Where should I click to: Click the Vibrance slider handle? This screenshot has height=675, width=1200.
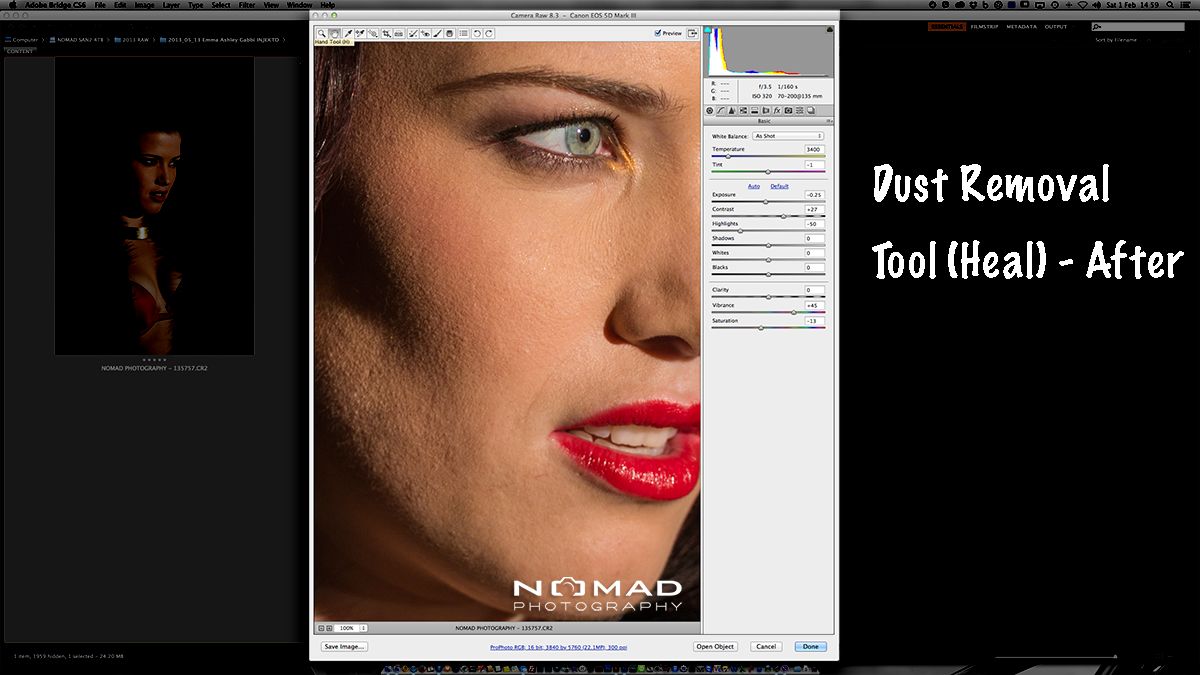point(794,312)
